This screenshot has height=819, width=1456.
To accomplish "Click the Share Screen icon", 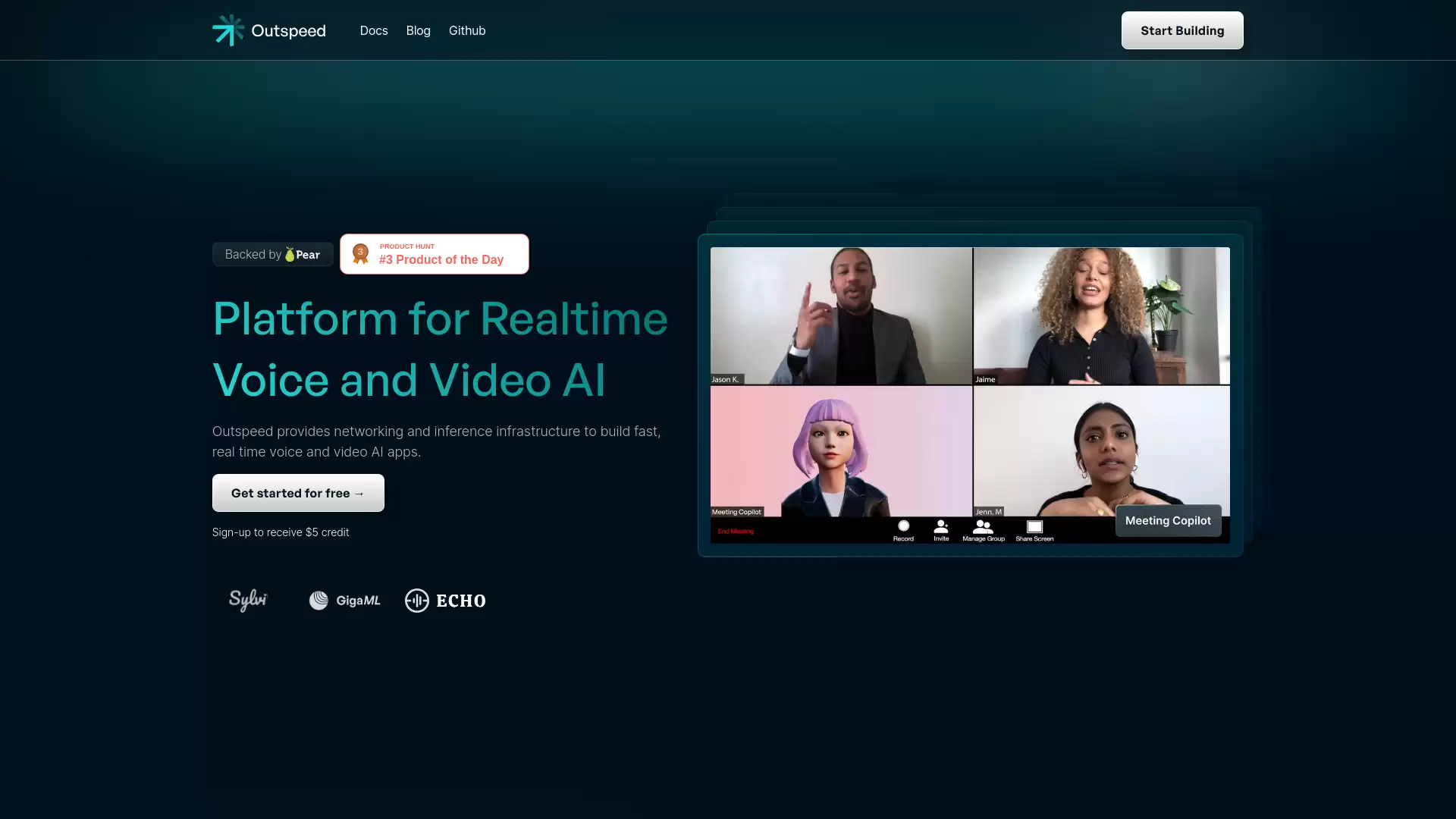I will click(x=1034, y=526).
